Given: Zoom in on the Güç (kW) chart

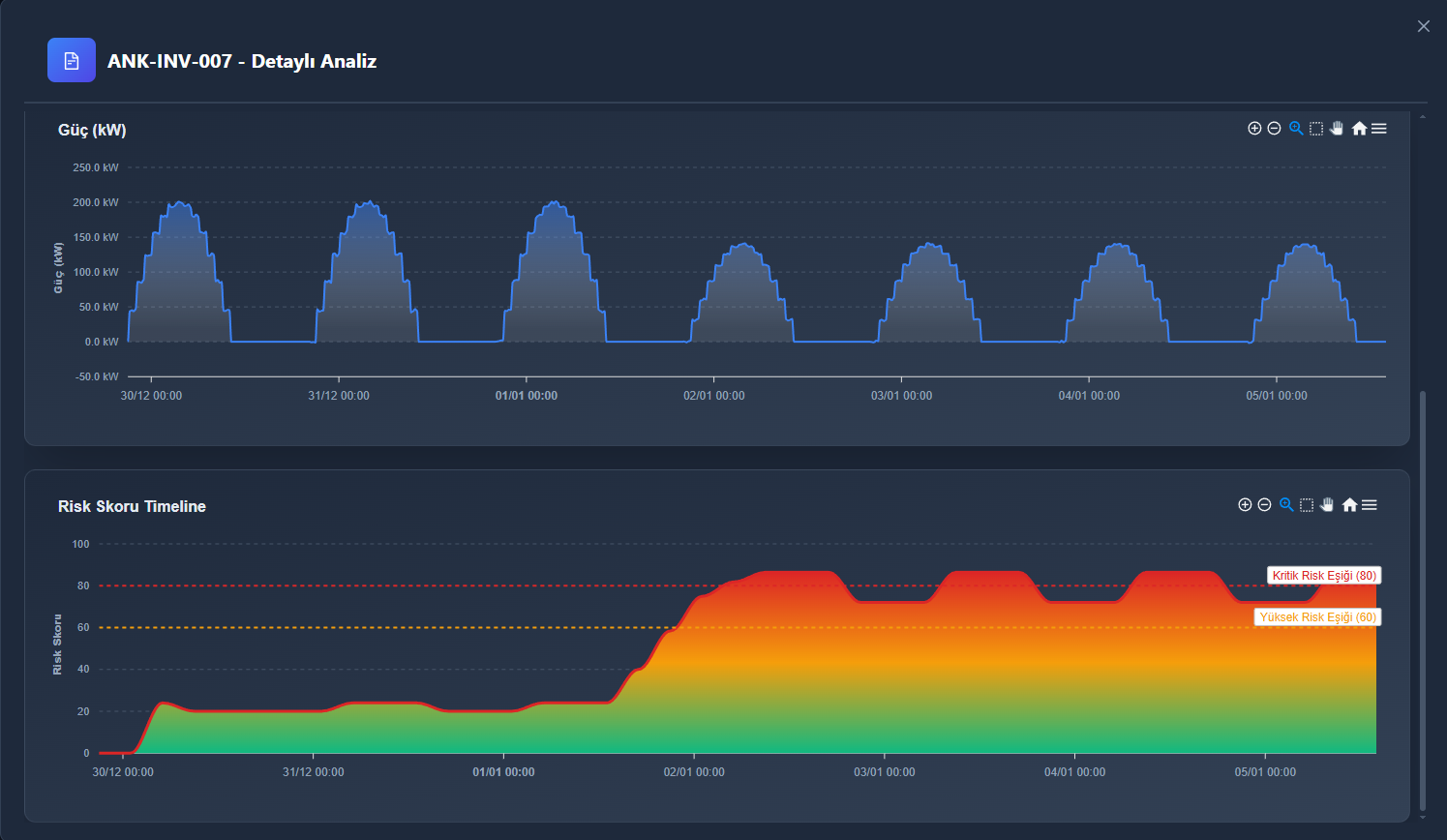Looking at the screenshot, I should (x=1254, y=128).
